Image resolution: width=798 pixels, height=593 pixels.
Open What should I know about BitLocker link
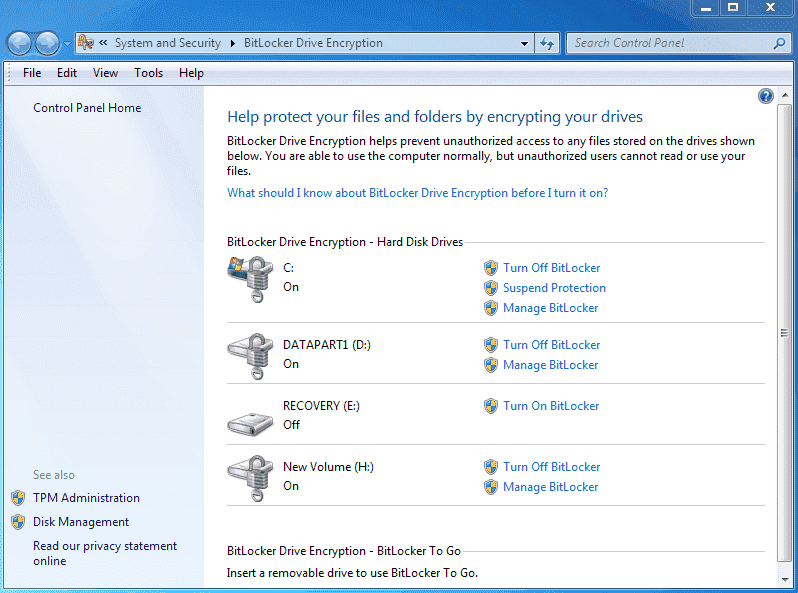point(417,193)
